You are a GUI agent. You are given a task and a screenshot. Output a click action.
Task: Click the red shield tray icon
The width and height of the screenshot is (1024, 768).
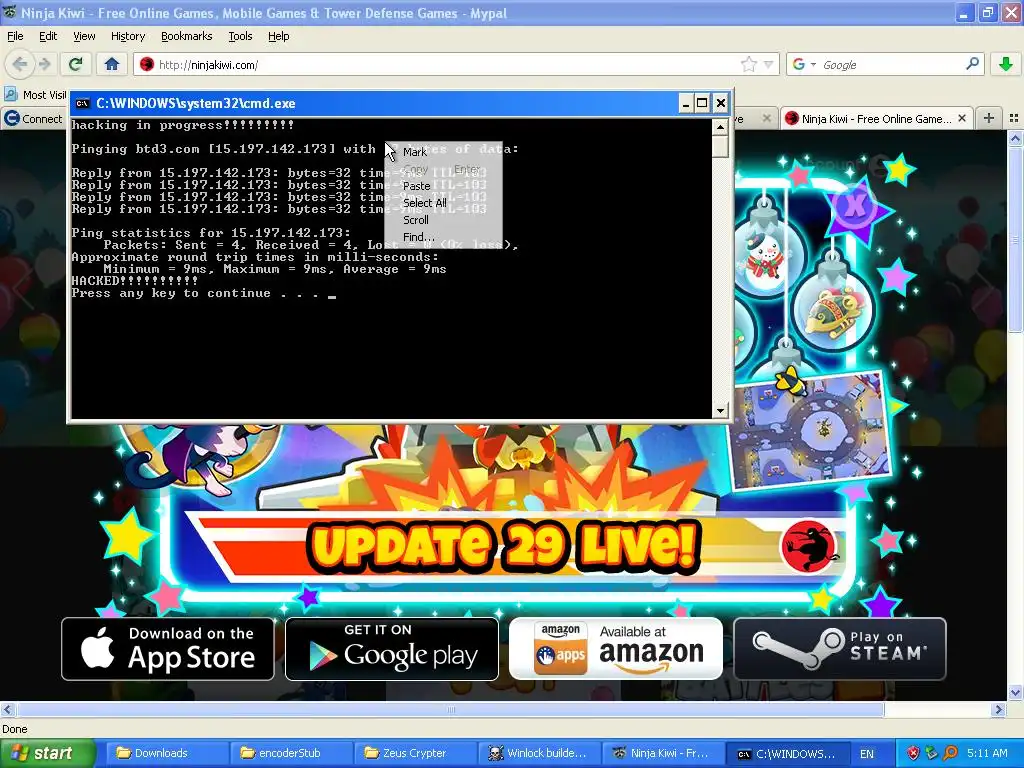pyautogui.click(x=913, y=754)
